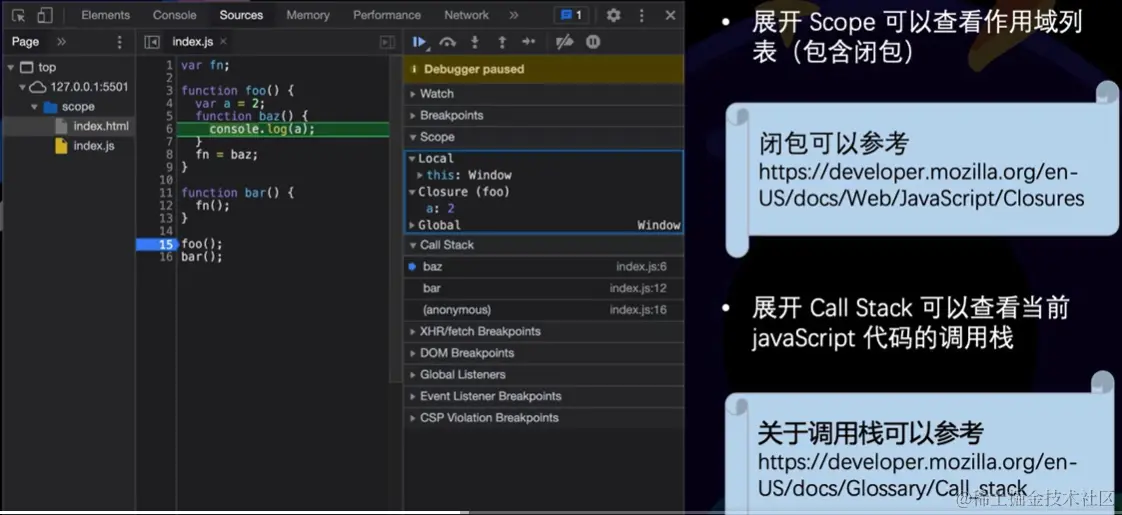Collapse the top frame tree node

point(11,67)
